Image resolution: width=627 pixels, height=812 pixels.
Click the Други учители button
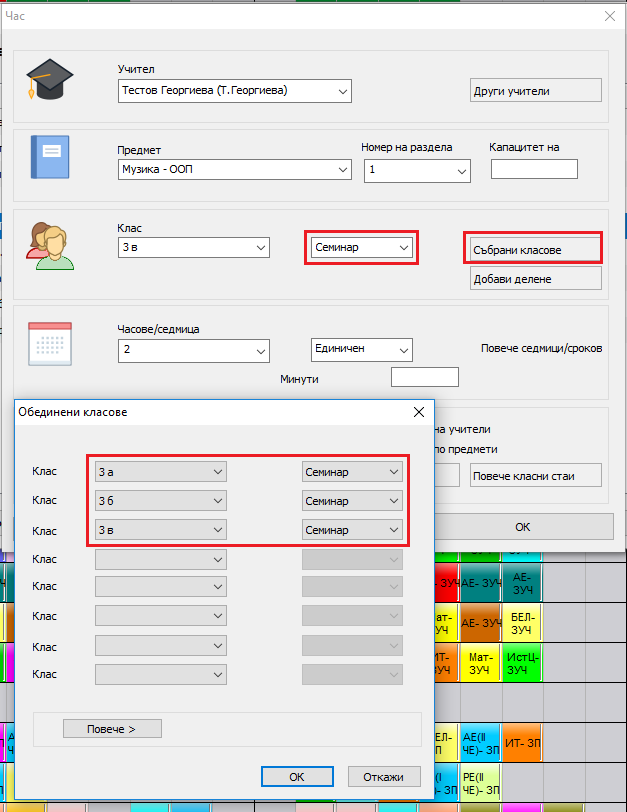(x=535, y=91)
